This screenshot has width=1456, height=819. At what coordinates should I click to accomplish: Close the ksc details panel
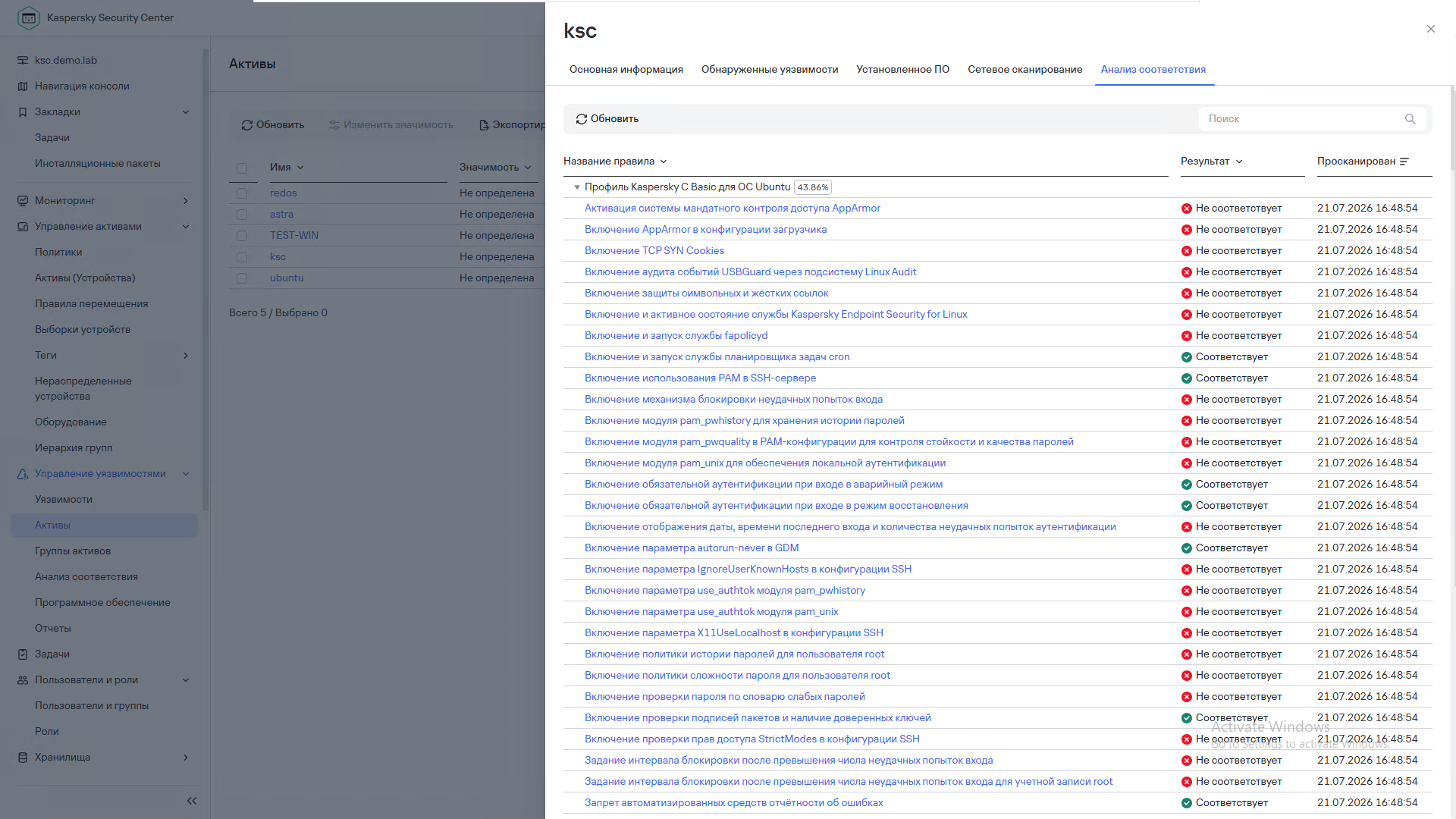pos(1431,29)
